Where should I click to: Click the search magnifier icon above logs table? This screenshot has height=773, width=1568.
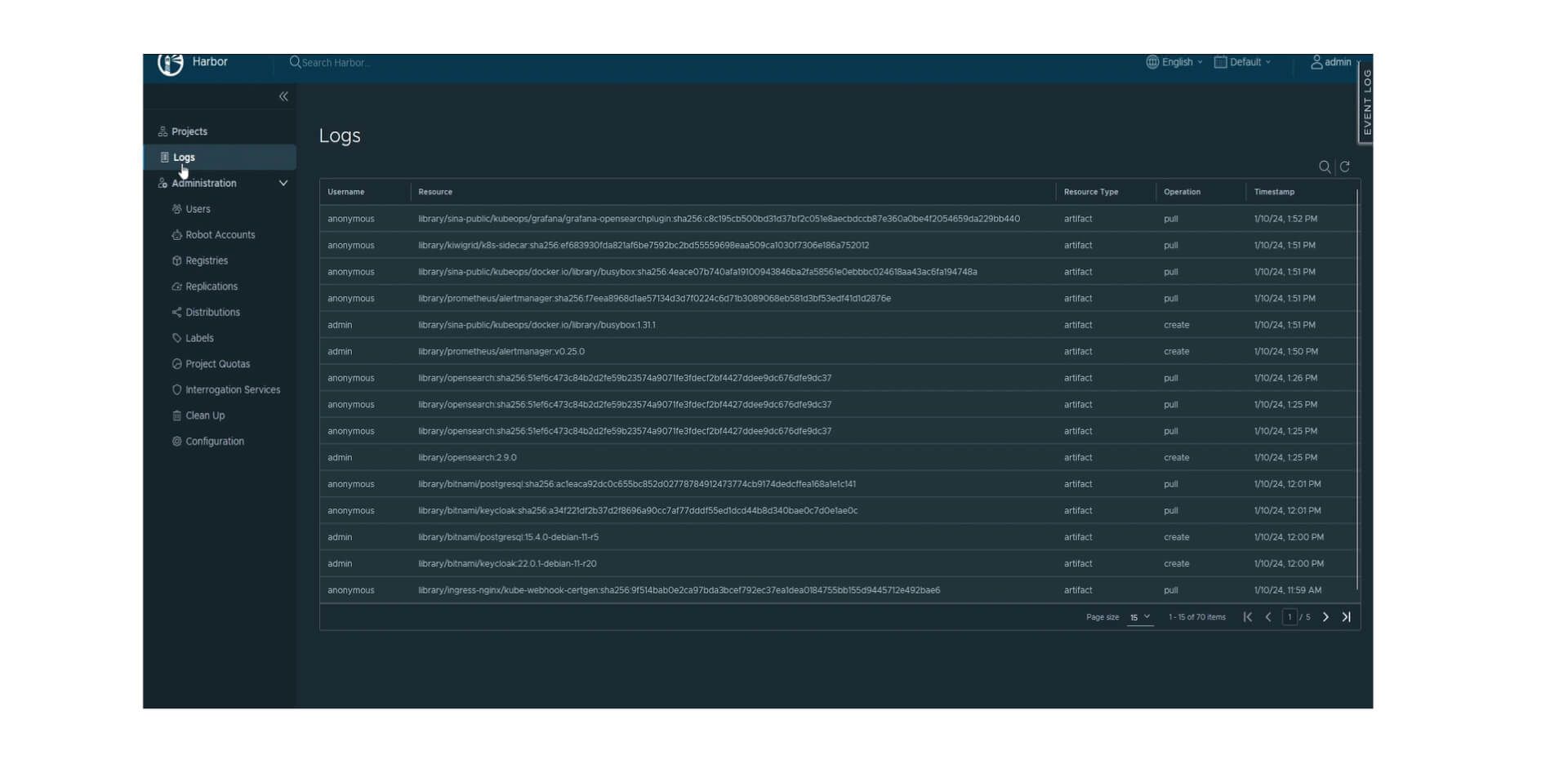(x=1324, y=167)
